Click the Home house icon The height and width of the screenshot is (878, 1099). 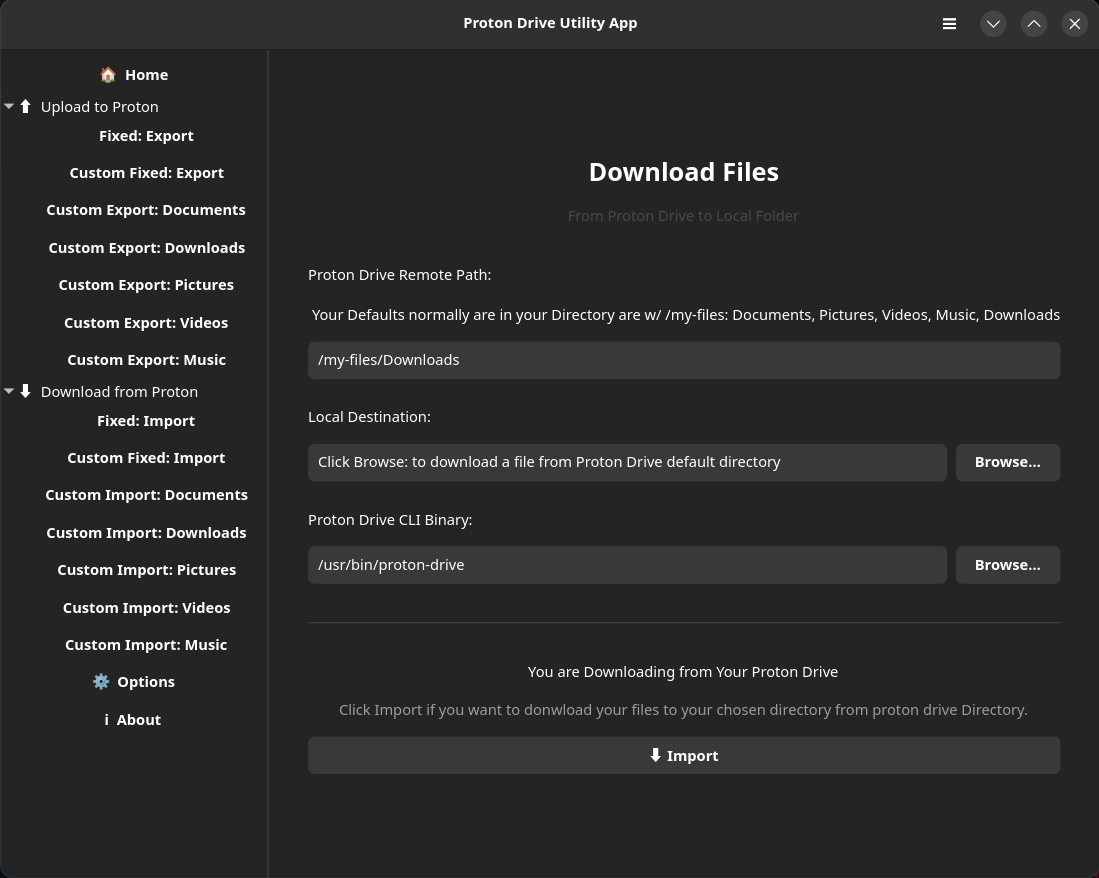108,74
